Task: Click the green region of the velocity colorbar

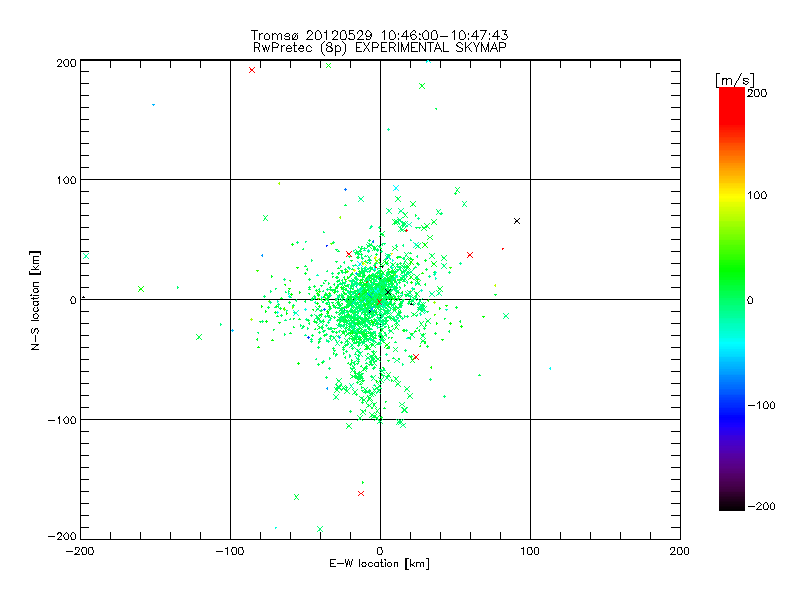Action: [732, 276]
